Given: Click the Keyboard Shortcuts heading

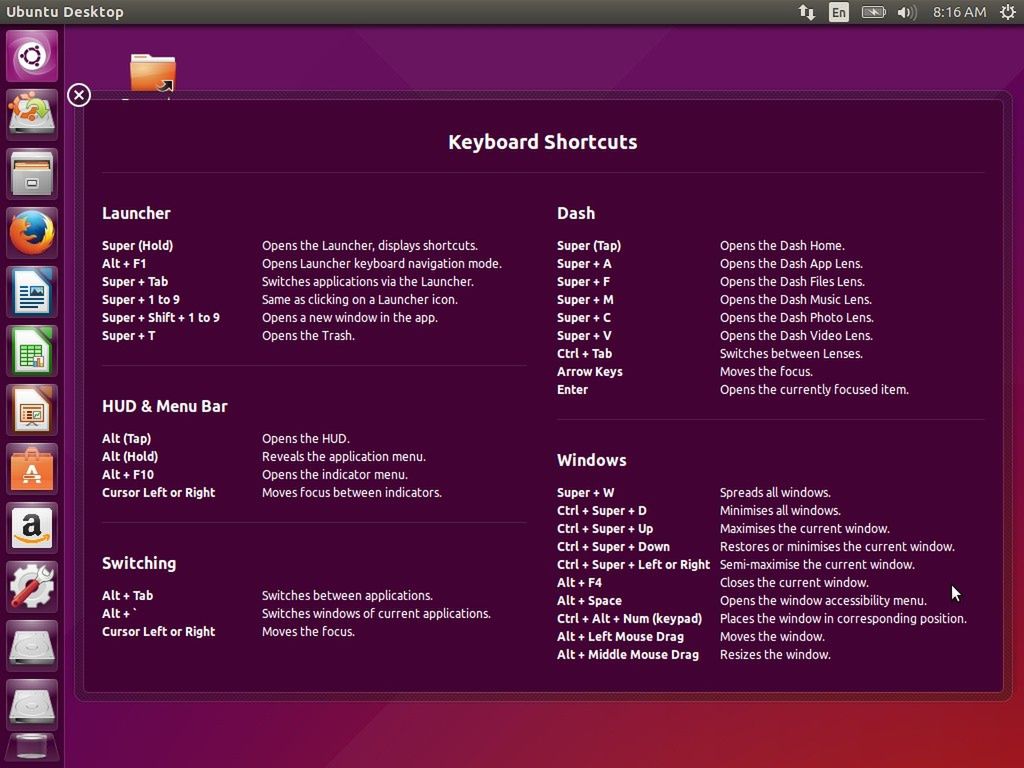Looking at the screenshot, I should tap(543, 142).
